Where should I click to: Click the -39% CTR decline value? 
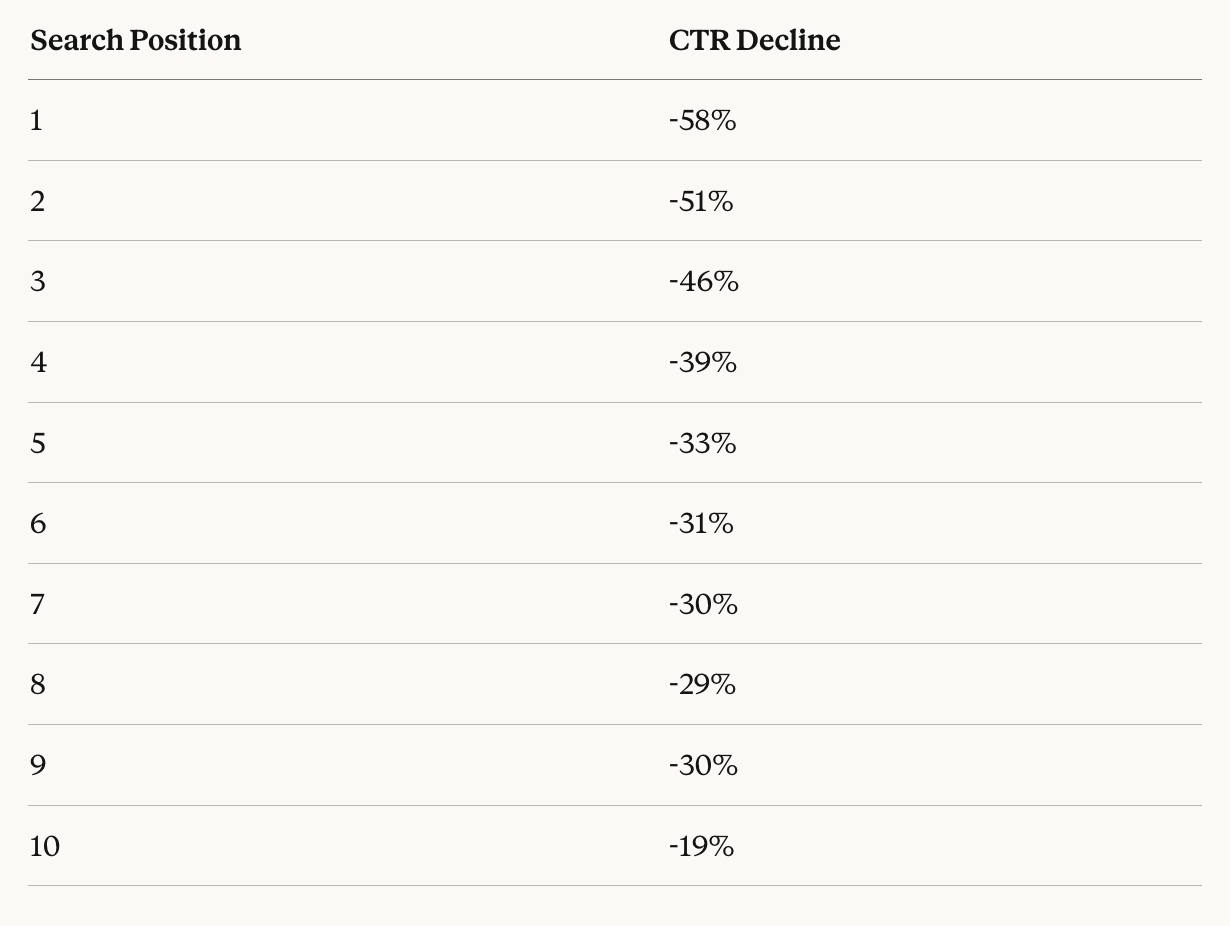[x=702, y=363]
